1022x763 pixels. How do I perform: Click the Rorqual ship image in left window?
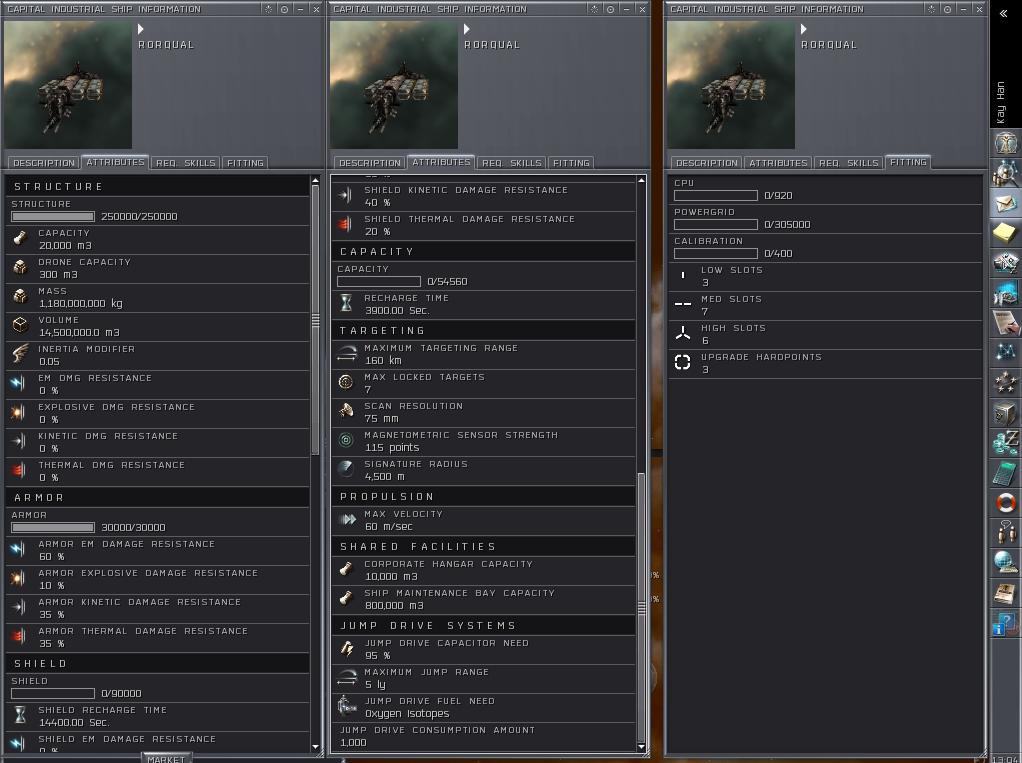[x=68, y=85]
